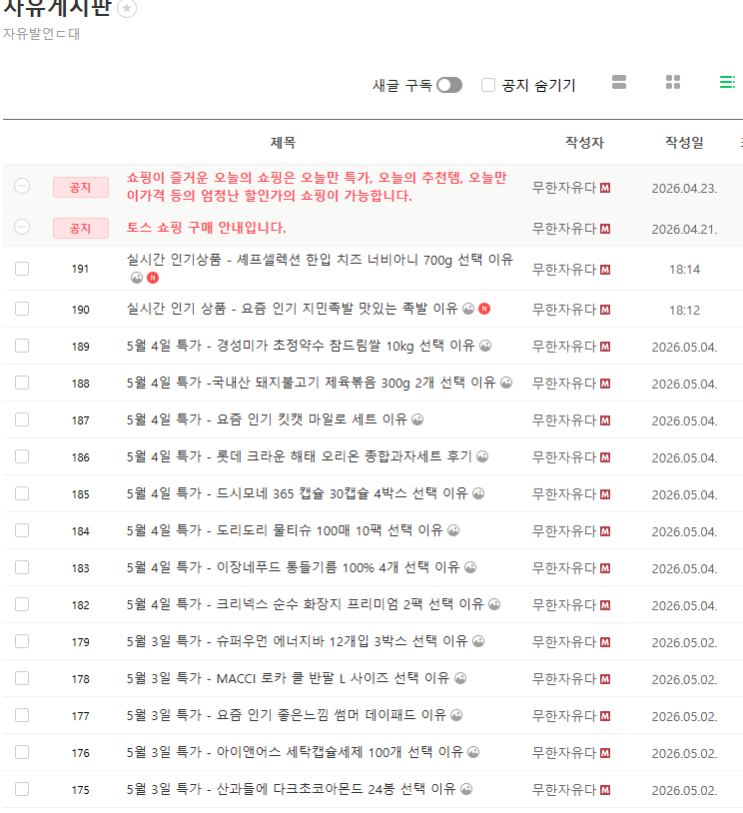This screenshot has height=813, width=743.
Task: Click the minus circle on 쇼핑이 즐거운 notice
Action: point(22,186)
